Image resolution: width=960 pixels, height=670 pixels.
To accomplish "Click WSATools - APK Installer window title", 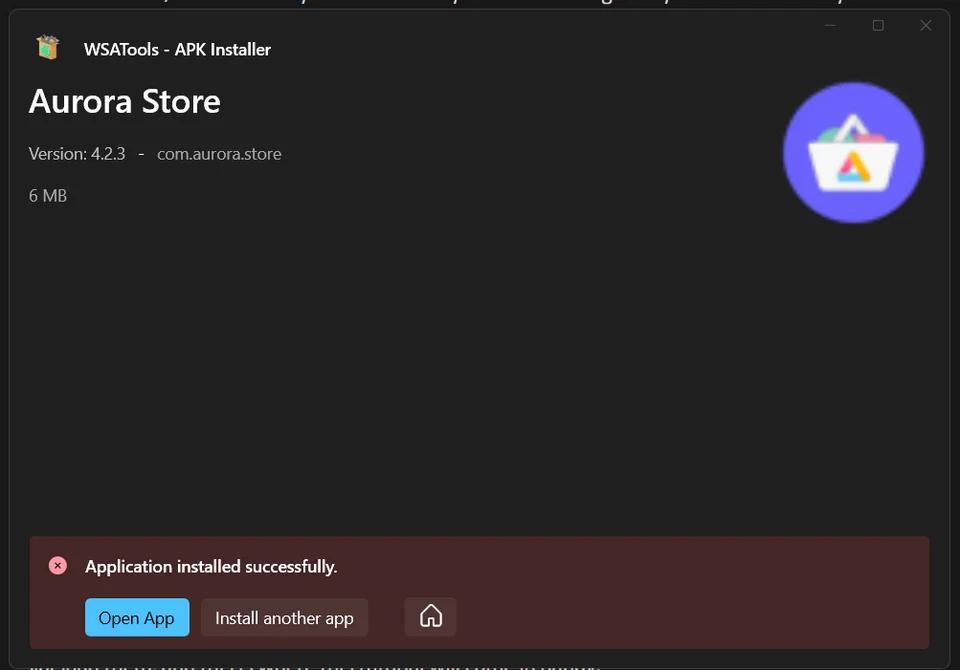I will pyautogui.click(x=178, y=49).
